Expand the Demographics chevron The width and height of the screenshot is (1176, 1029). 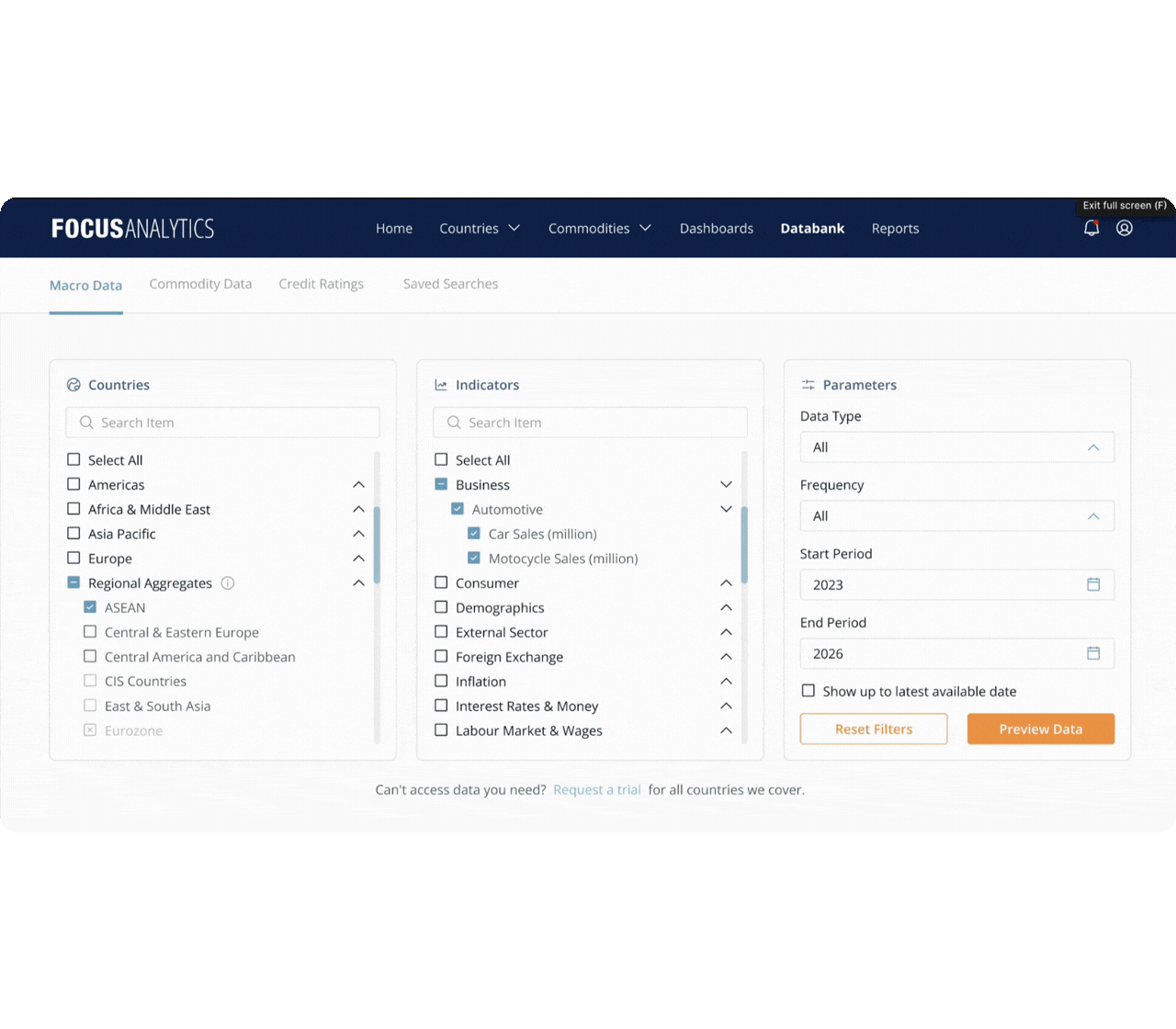(726, 607)
